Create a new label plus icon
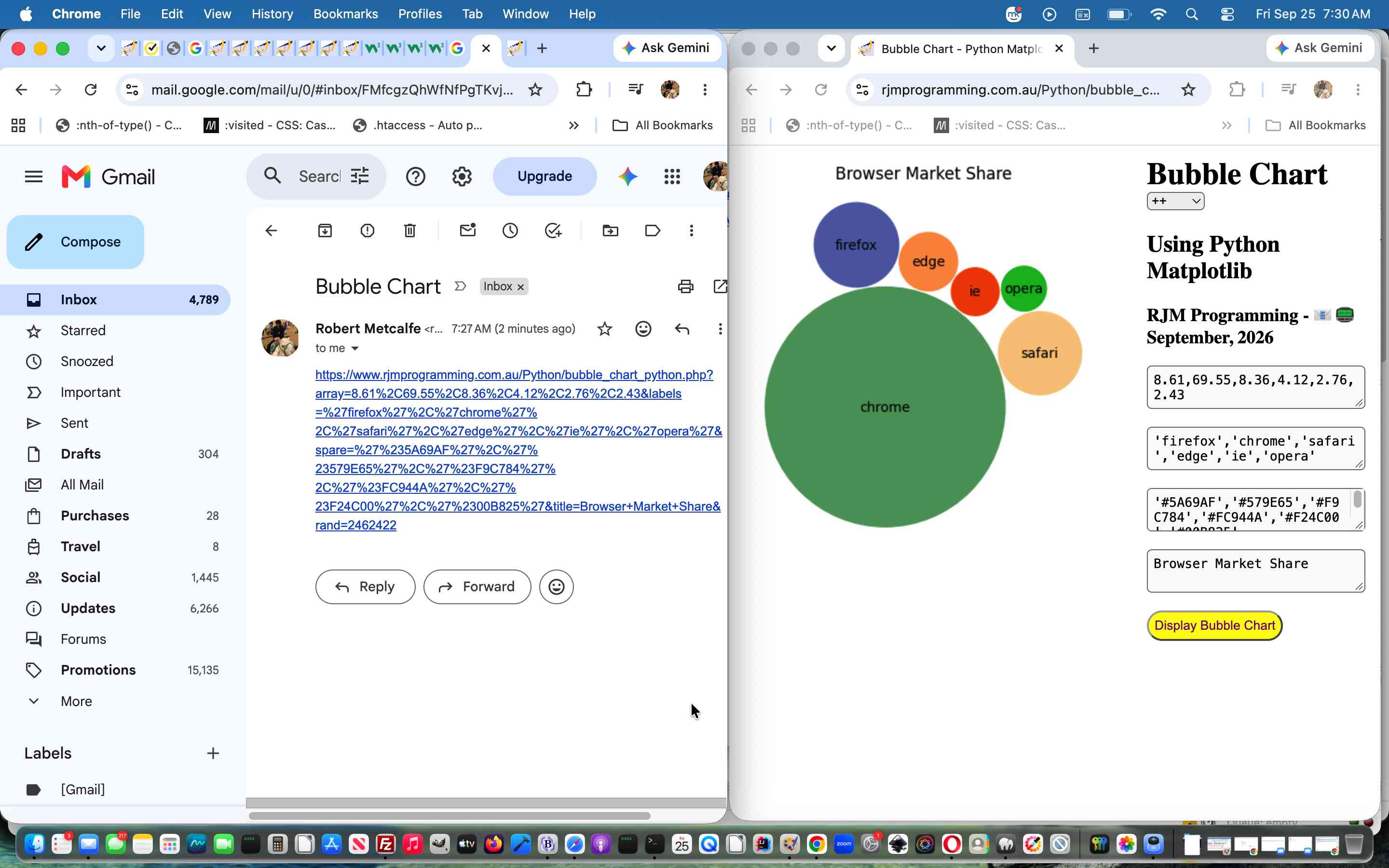Image resolution: width=1389 pixels, height=868 pixels. [213, 753]
